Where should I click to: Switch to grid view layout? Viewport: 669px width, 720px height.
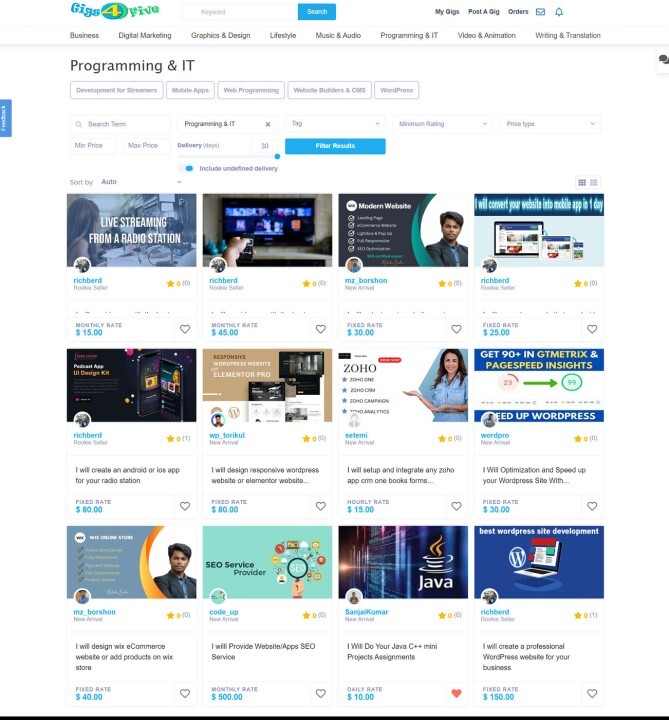coord(582,182)
